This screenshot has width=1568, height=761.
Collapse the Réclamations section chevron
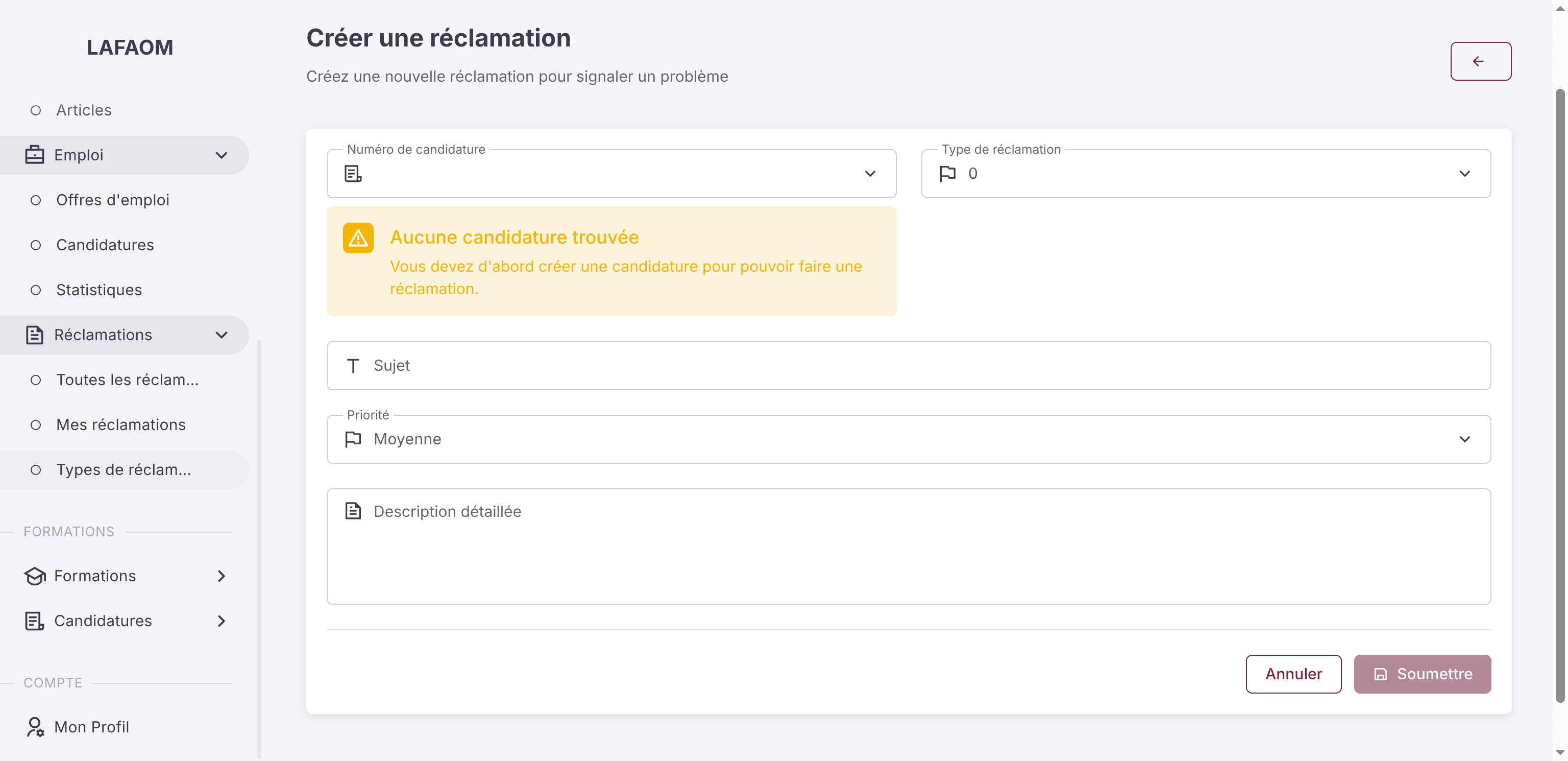(x=222, y=335)
